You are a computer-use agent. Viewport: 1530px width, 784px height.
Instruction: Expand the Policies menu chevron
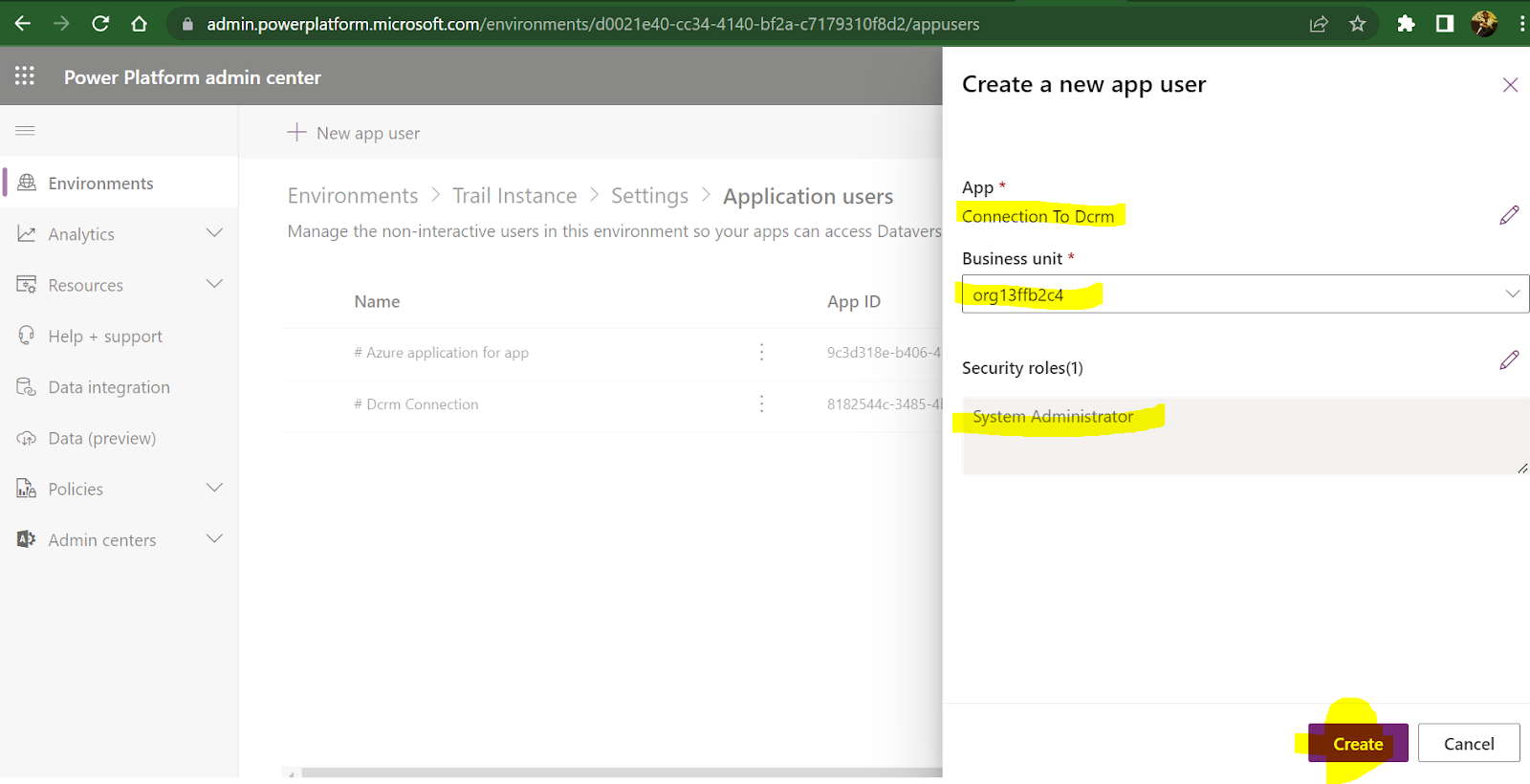click(214, 488)
